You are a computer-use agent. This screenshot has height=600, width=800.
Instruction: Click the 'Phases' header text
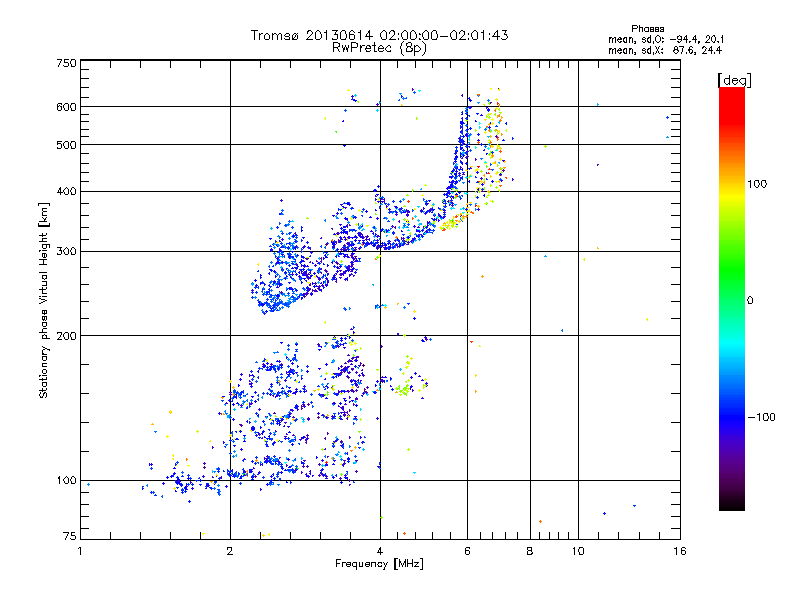click(x=647, y=29)
